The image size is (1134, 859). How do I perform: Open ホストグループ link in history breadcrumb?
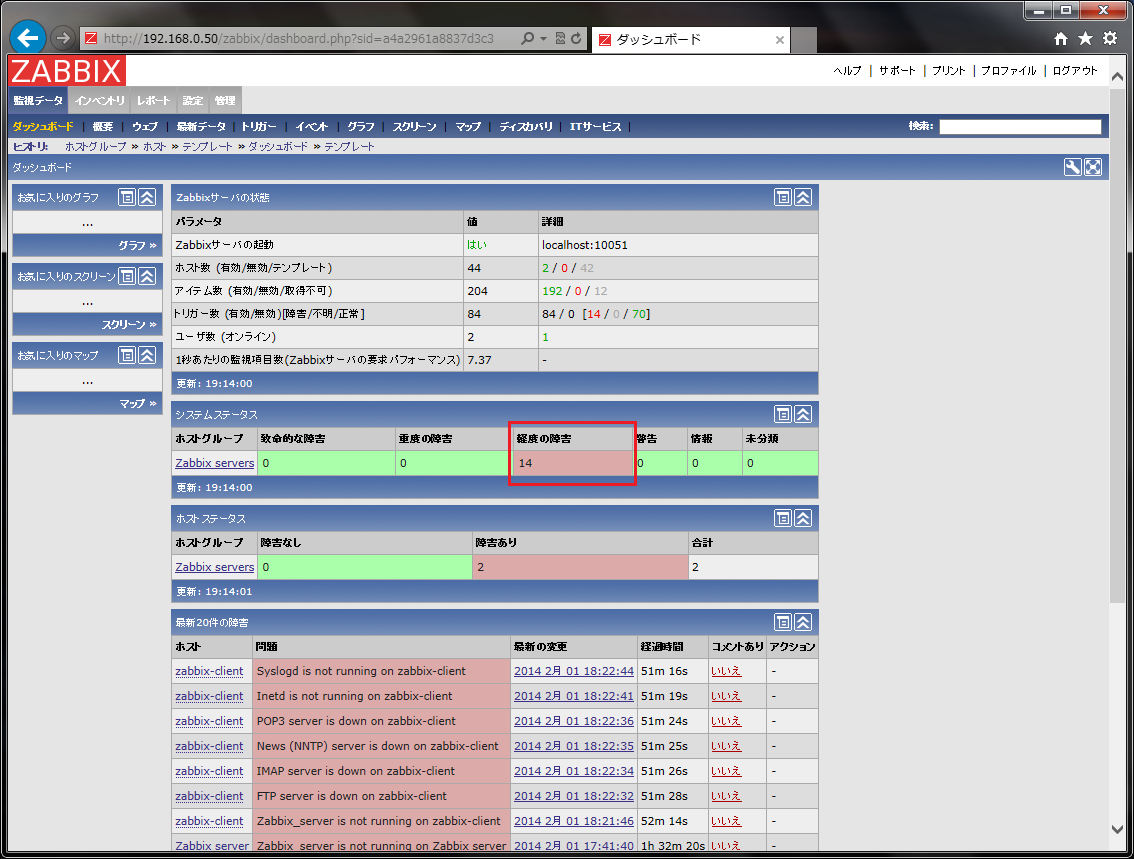(x=95, y=146)
